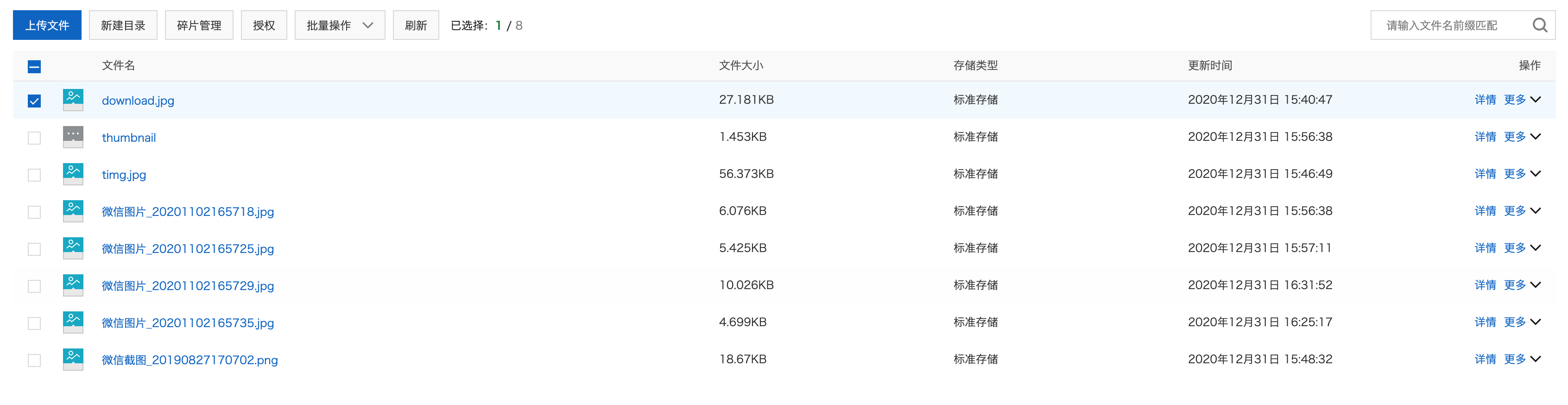Click the 上传文件 button
This screenshot has height=405, width=1568.
[47, 25]
